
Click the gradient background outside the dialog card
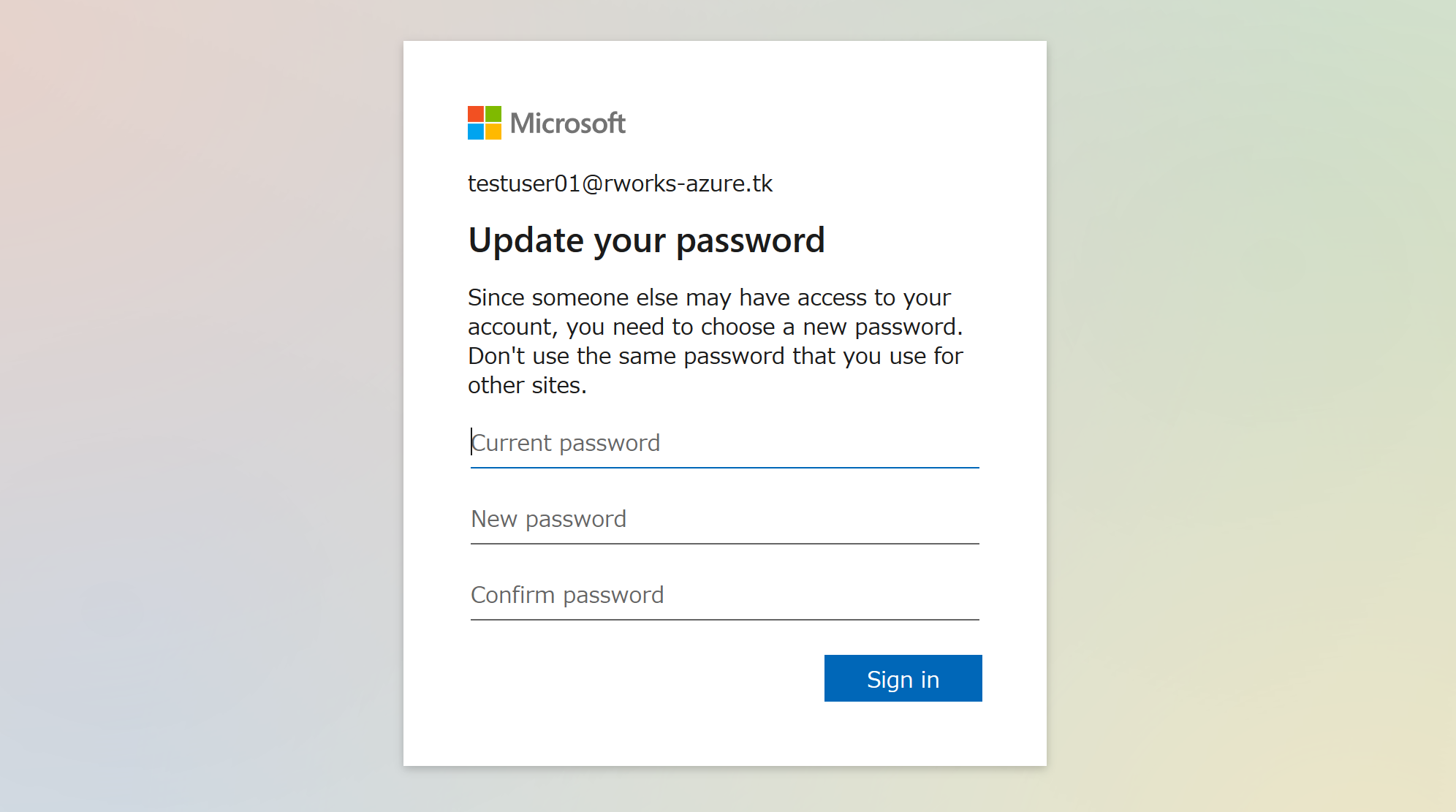pos(197,402)
